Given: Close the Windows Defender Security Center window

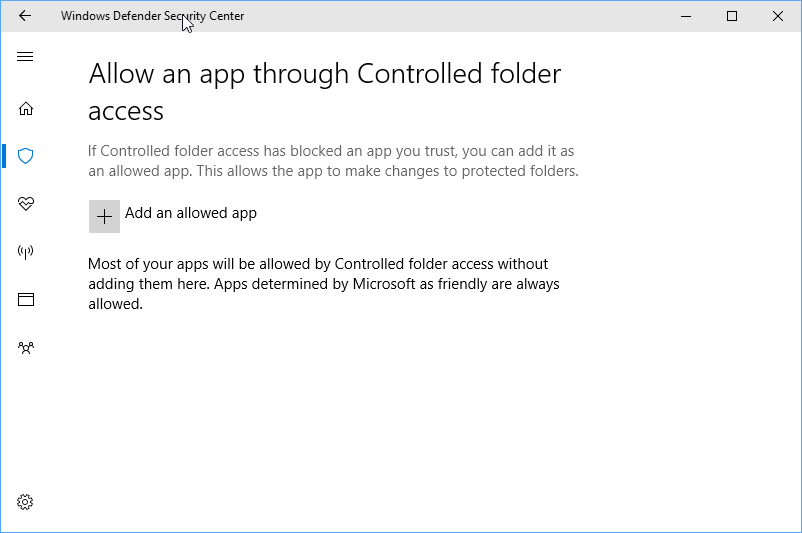Looking at the screenshot, I should 778,16.
